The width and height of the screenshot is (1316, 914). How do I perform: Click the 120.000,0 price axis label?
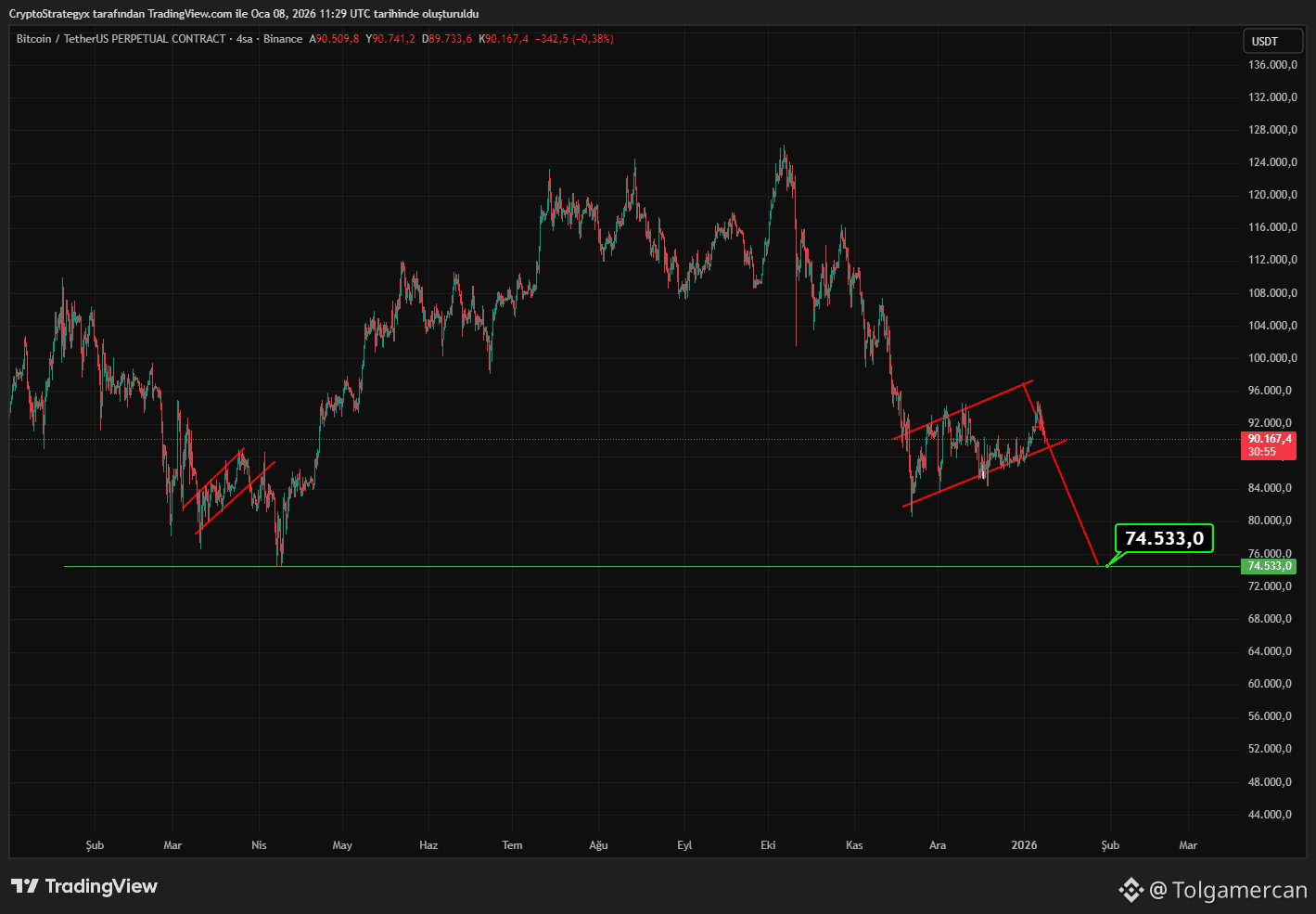[1272, 195]
